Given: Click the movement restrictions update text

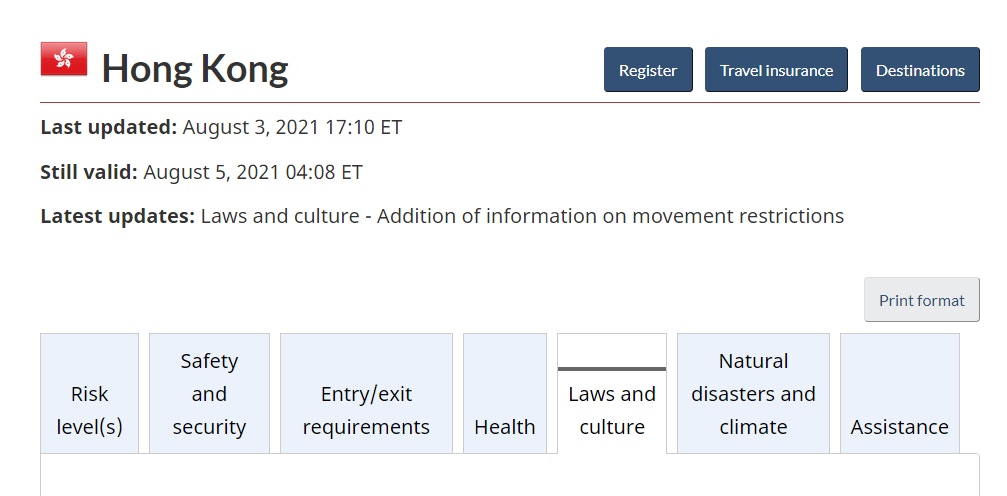Looking at the screenshot, I should [x=522, y=216].
